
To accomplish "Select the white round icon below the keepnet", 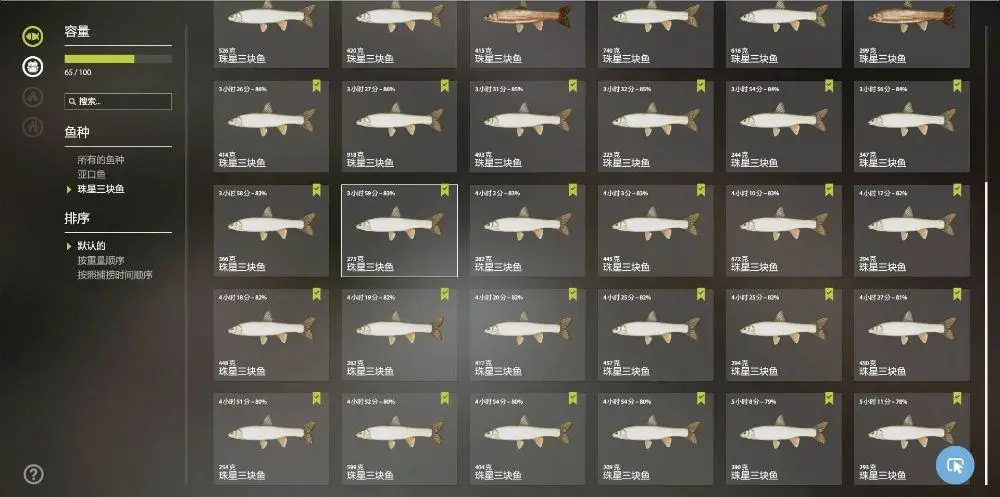I will tap(33, 66).
